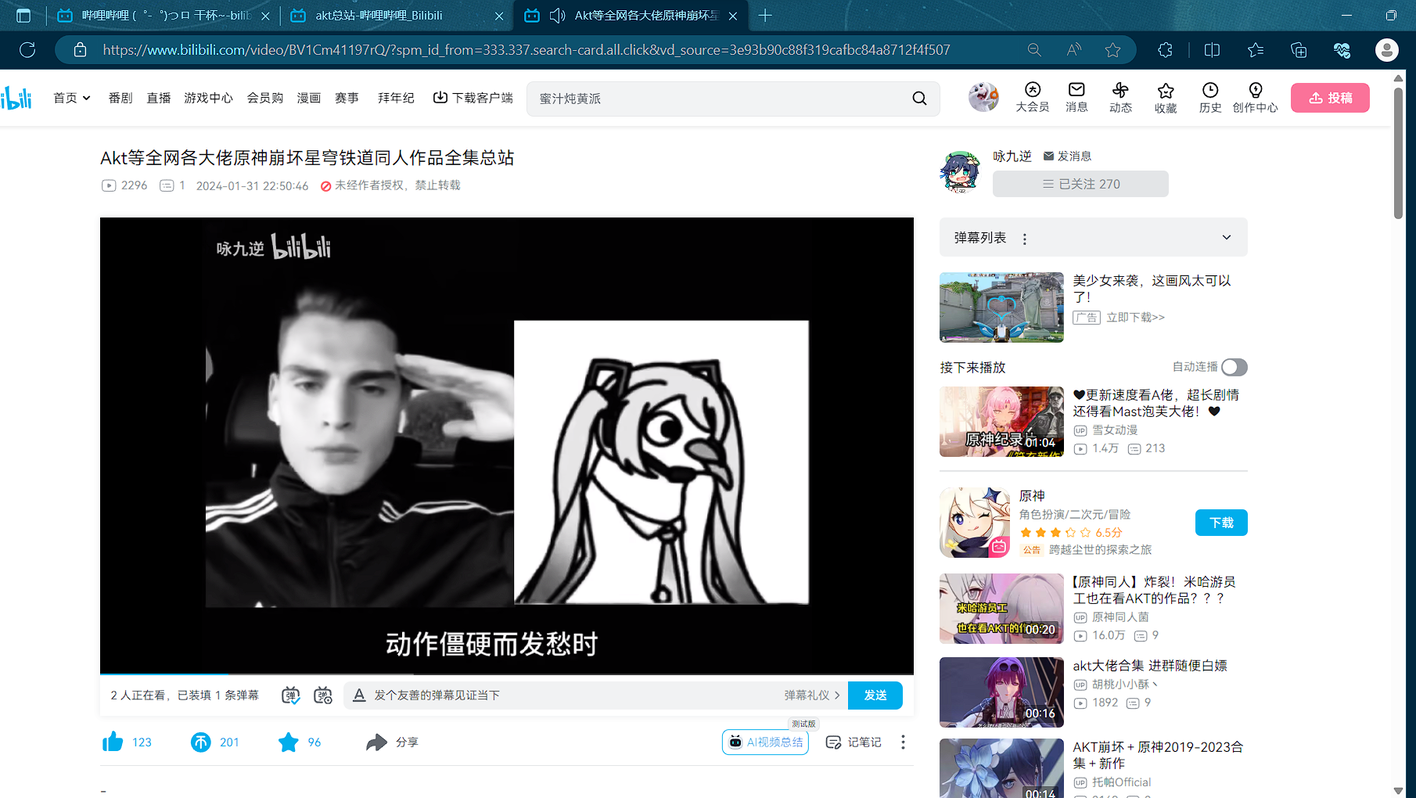
Task: Open 消息 messages icon
Action: click(1076, 98)
